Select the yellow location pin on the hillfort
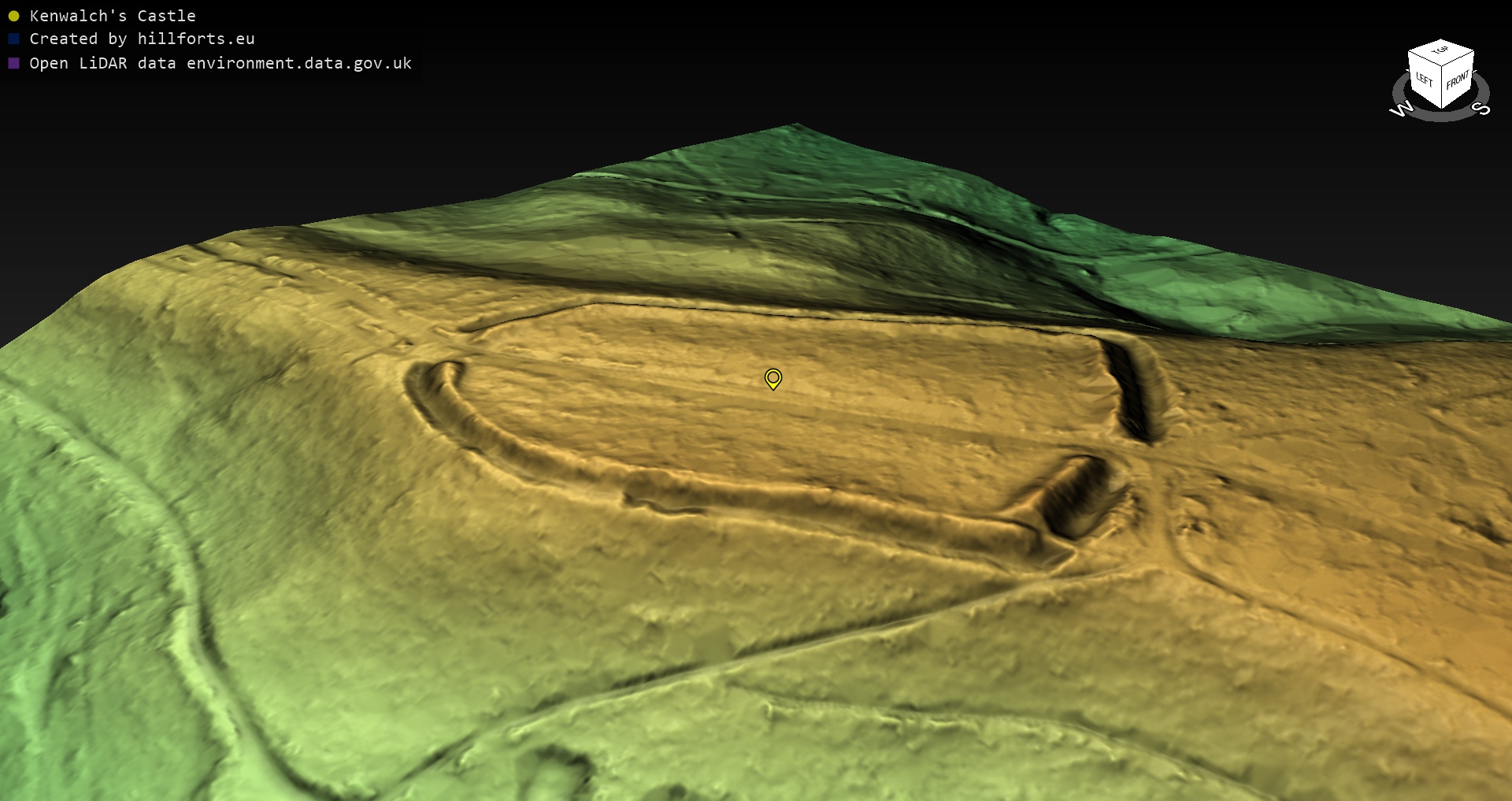 [773, 379]
